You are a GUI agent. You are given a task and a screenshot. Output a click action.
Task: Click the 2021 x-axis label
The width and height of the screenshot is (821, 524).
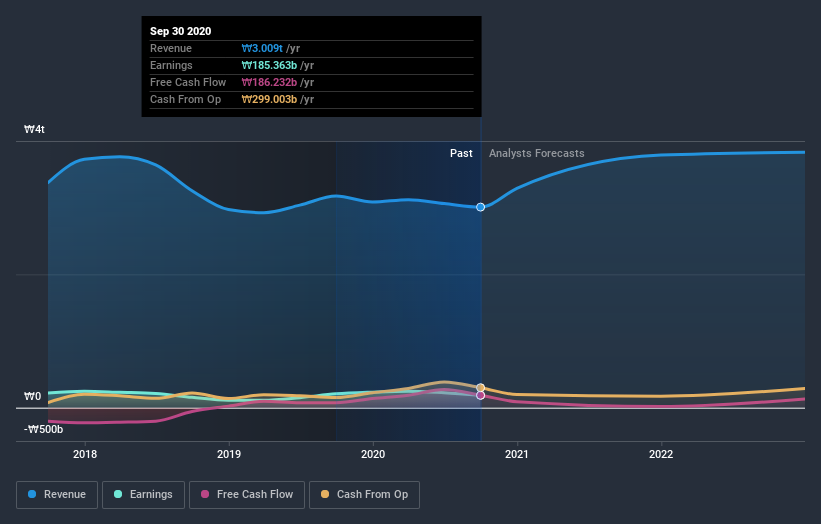click(517, 454)
